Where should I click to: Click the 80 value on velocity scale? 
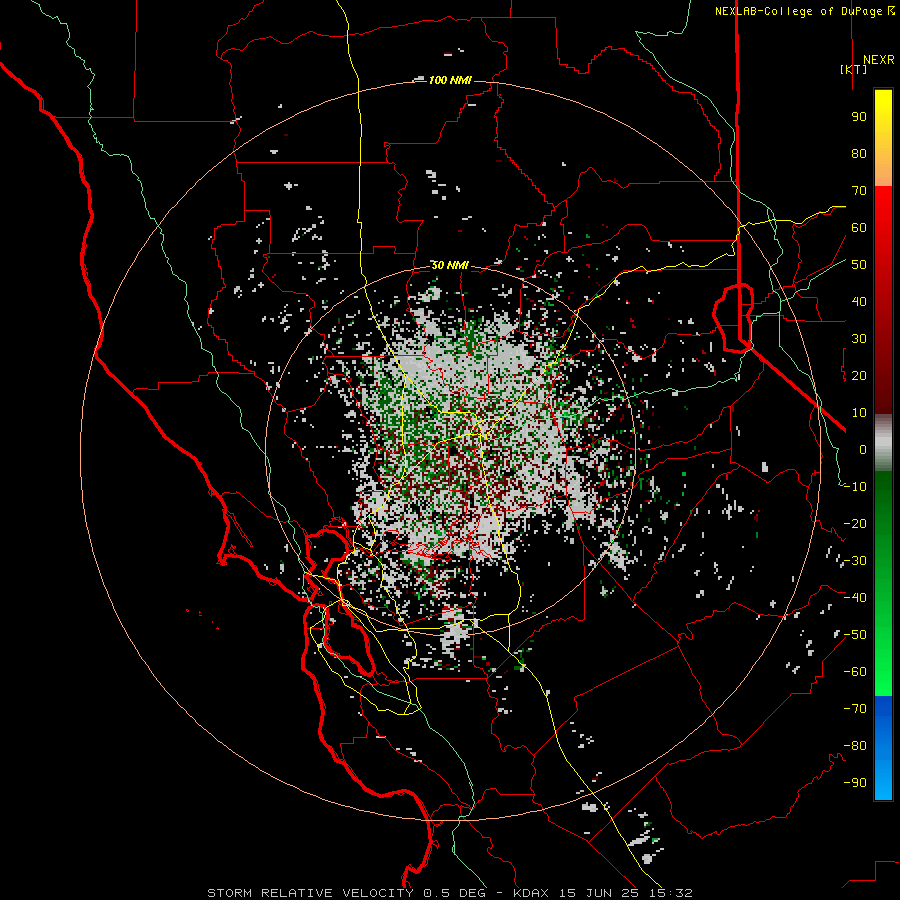pos(859,154)
